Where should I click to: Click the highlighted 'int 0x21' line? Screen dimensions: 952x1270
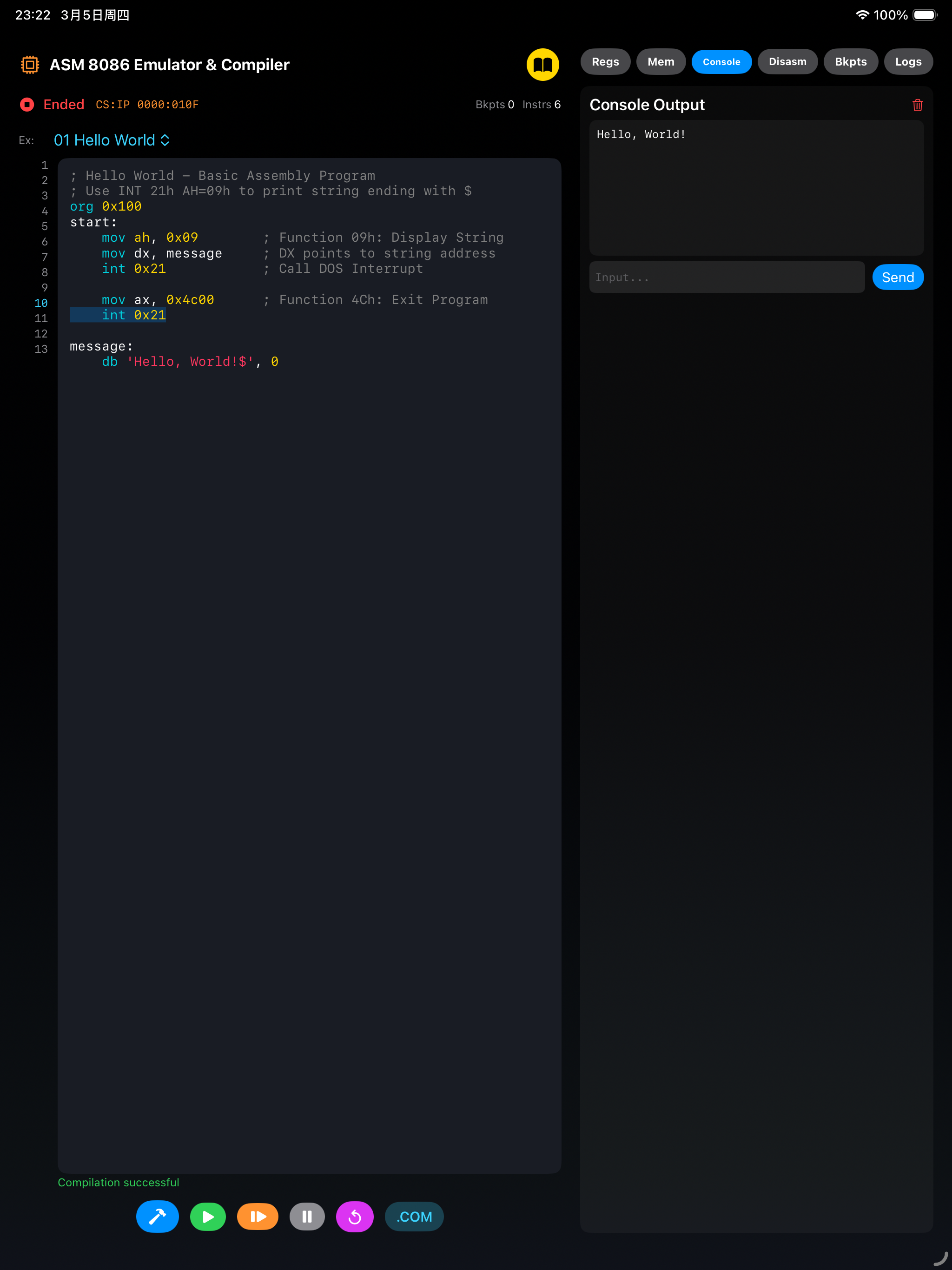tap(118, 315)
